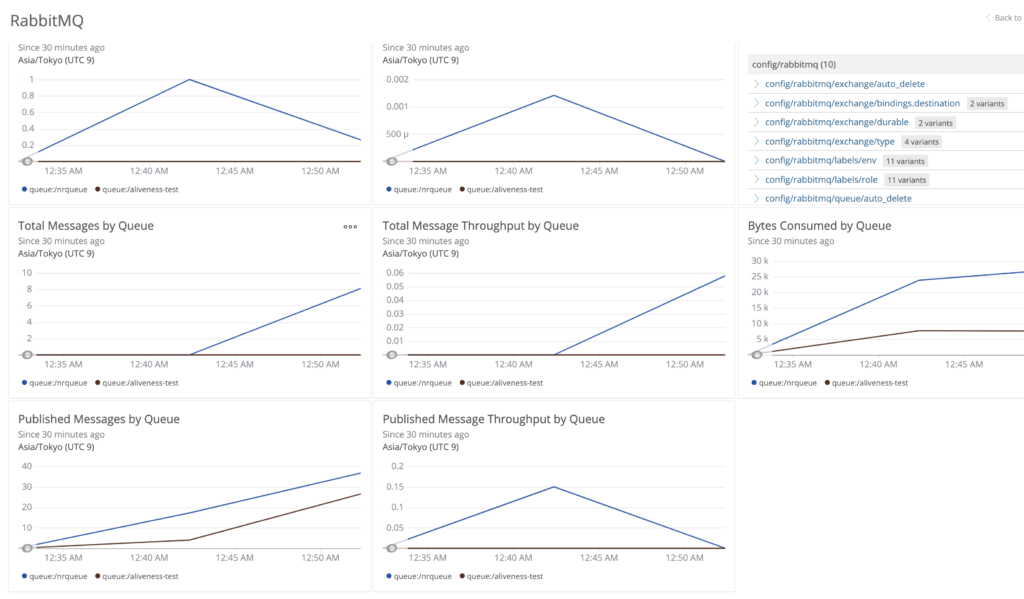This screenshot has height=599, width=1024.
Task: Click the 12:50 AM label in Published Message Throughput chart
Action: [x=684, y=557]
